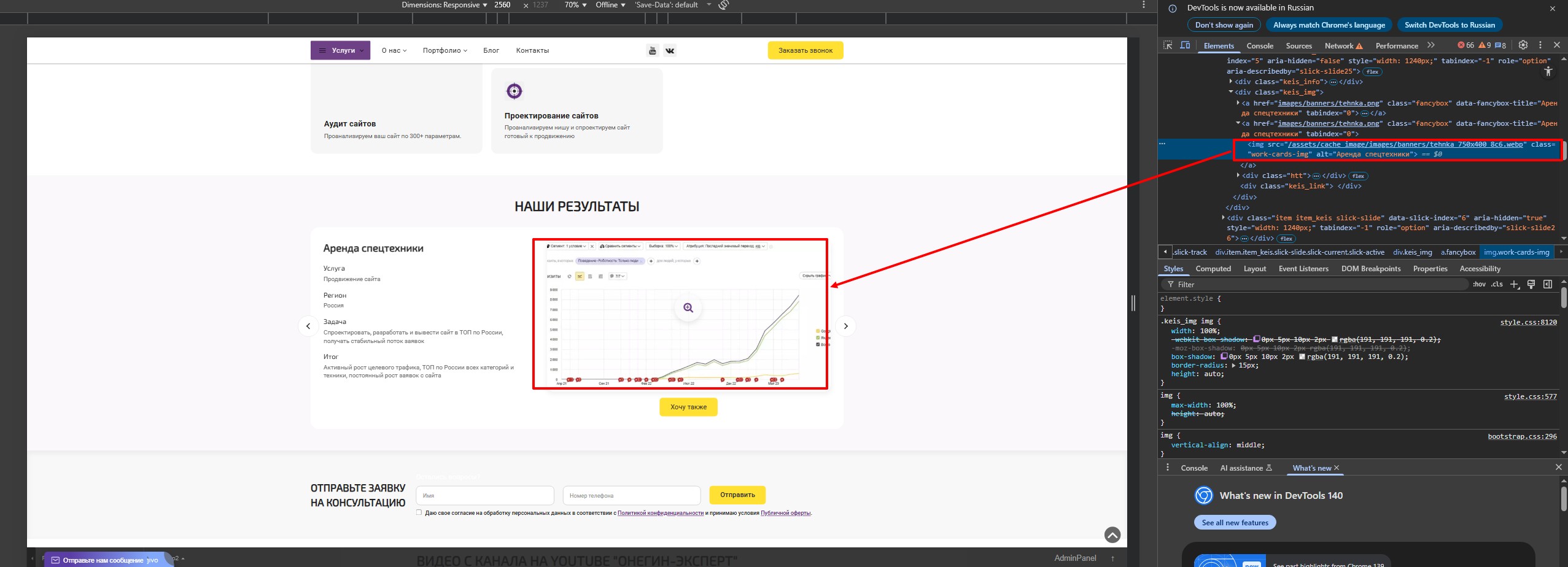The height and width of the screenshot is (567, 1568).
Task: Click Switch DevTools to Russian
Action: tap(1450, 25)
